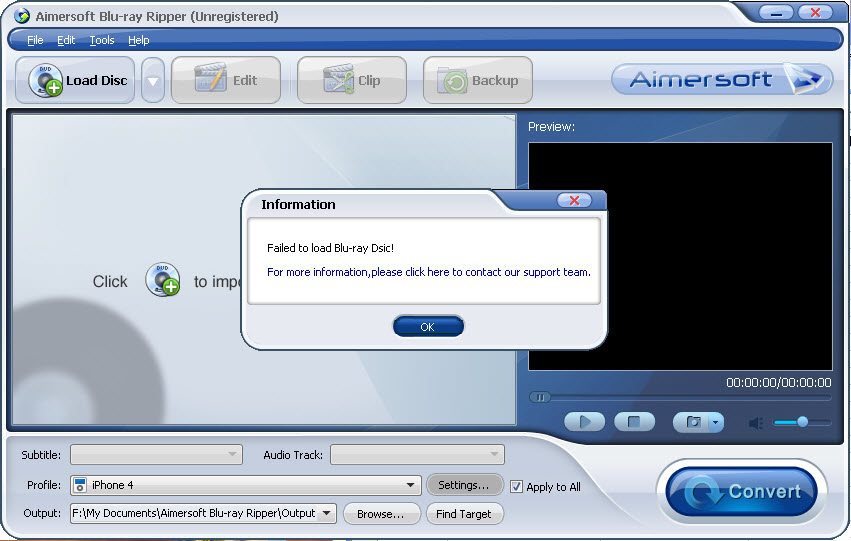Click the Load Disc toolbar button
This screenshot has width=851, height=541.
click(75, 80)
